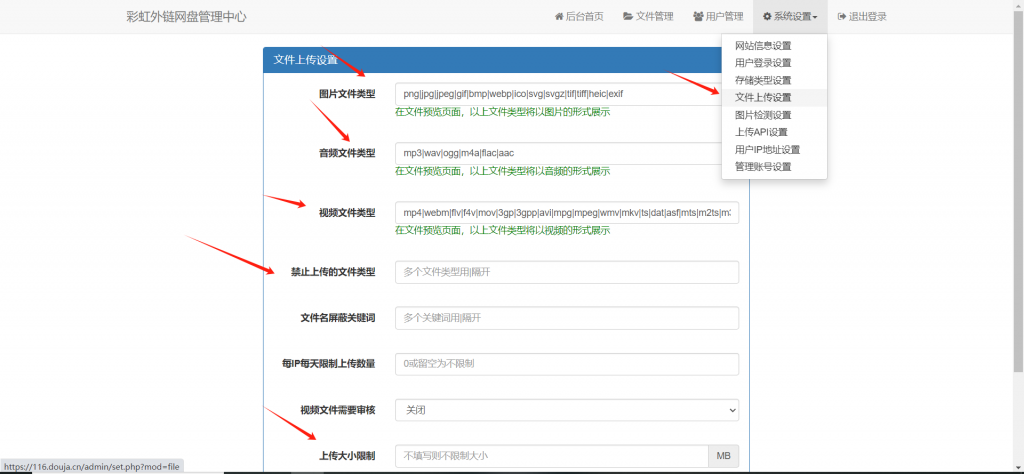Click the 音频文件类型 label
1024x474 pixels.
point(347,153)
